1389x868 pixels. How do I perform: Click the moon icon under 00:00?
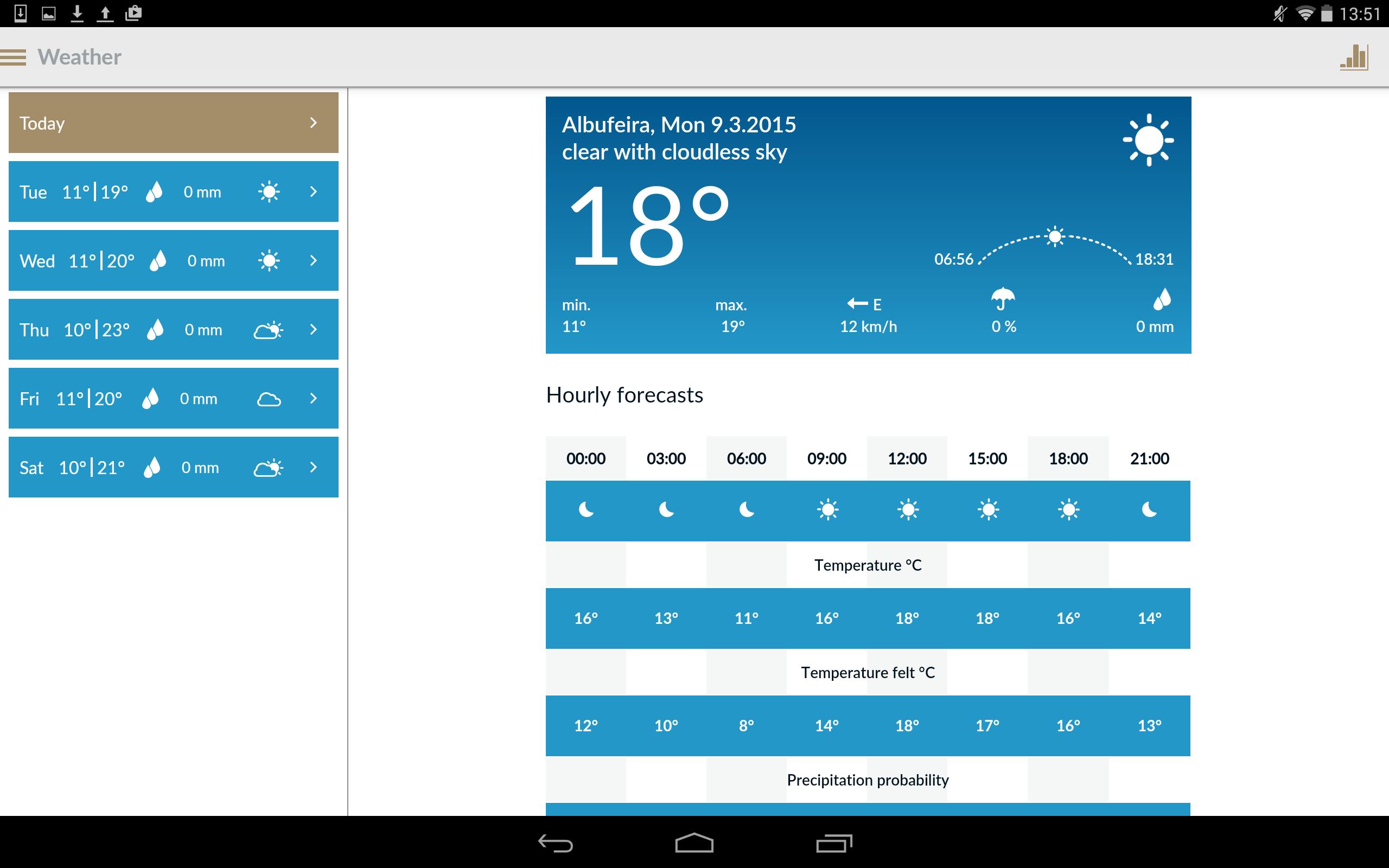click(x=586, y=509)
